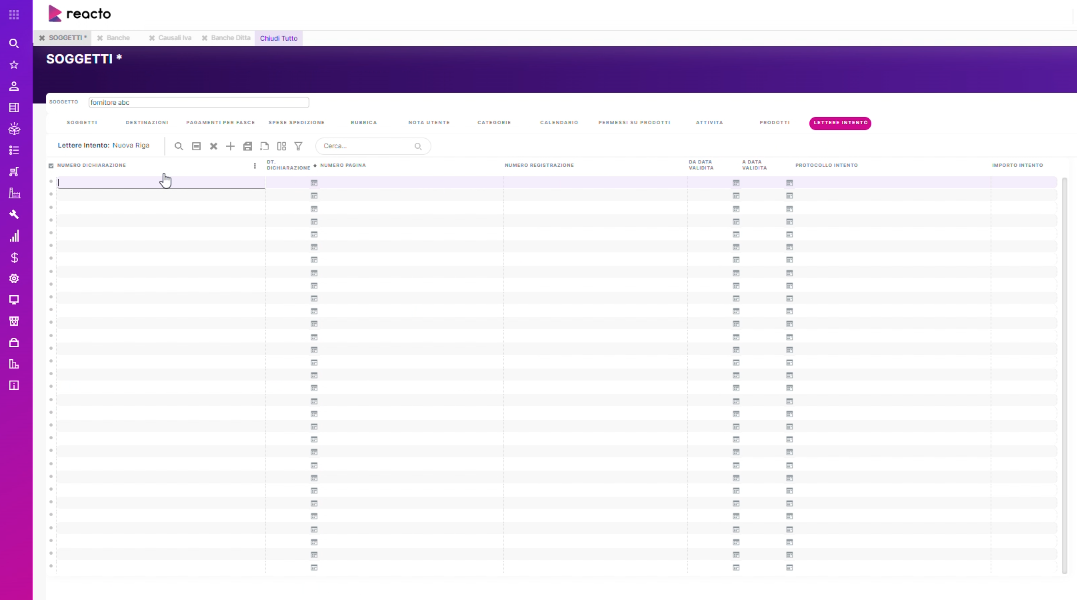Click the dollar sign sidebar icon

pos(14,257)
